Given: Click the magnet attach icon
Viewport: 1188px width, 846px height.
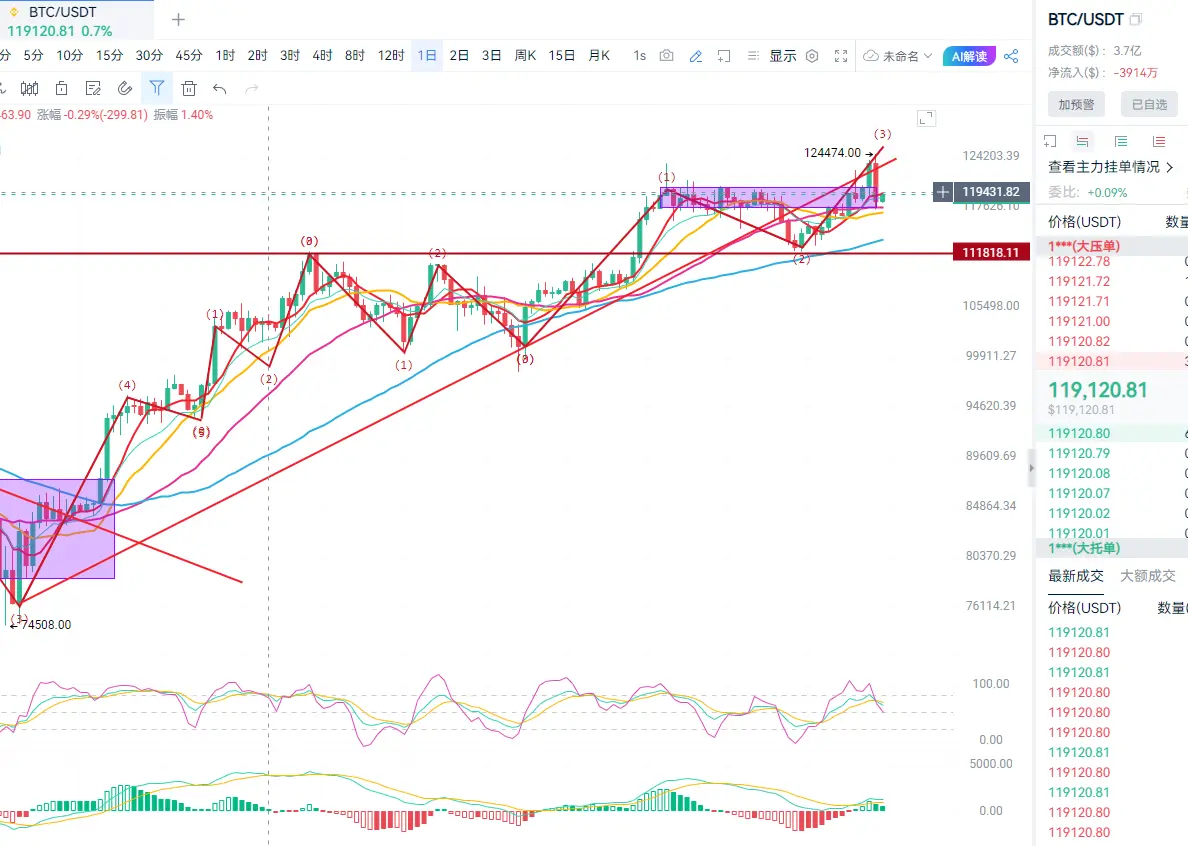Looking at the screenshot, I should [x=125, y=89].
